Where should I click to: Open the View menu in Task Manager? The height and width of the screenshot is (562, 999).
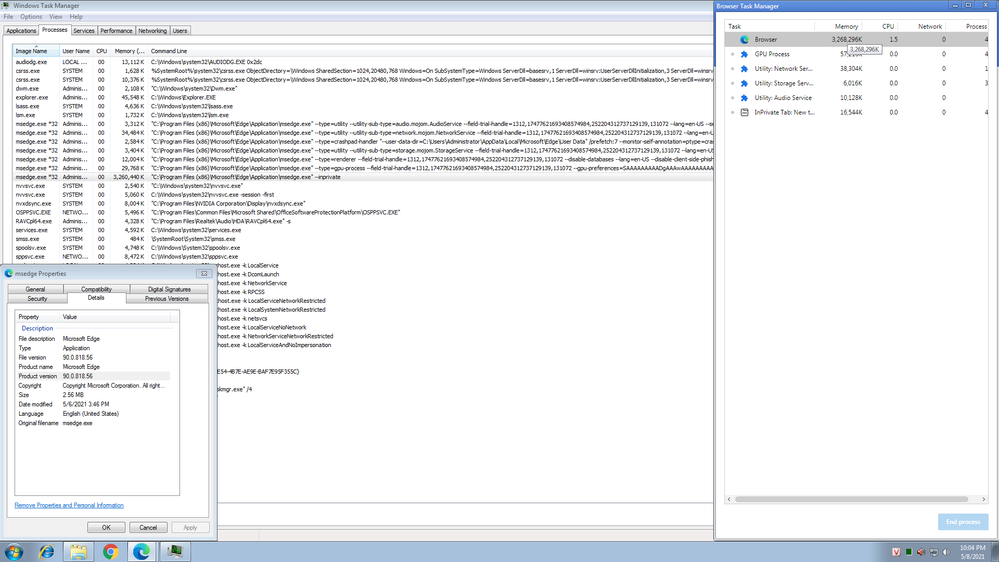pos(56,17)
